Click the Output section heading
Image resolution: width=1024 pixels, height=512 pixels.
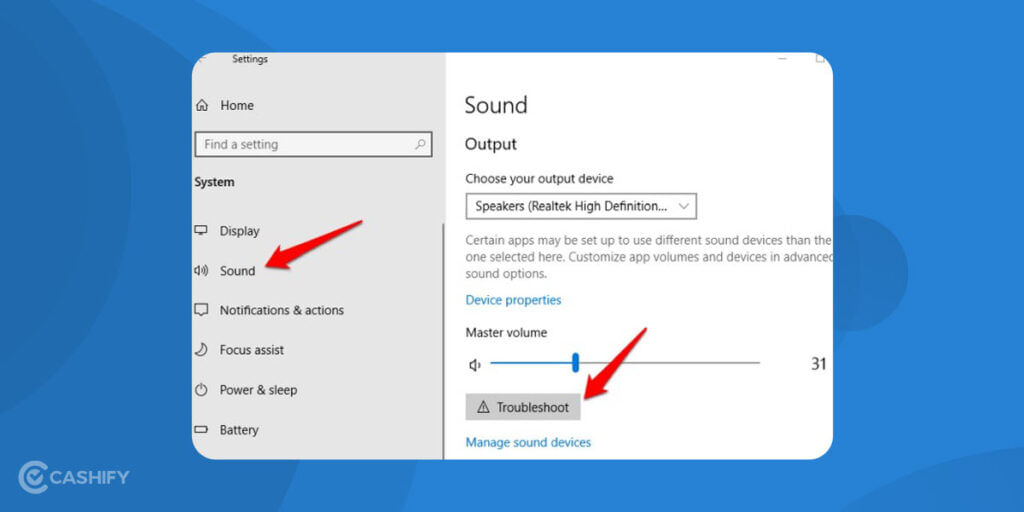490,144
